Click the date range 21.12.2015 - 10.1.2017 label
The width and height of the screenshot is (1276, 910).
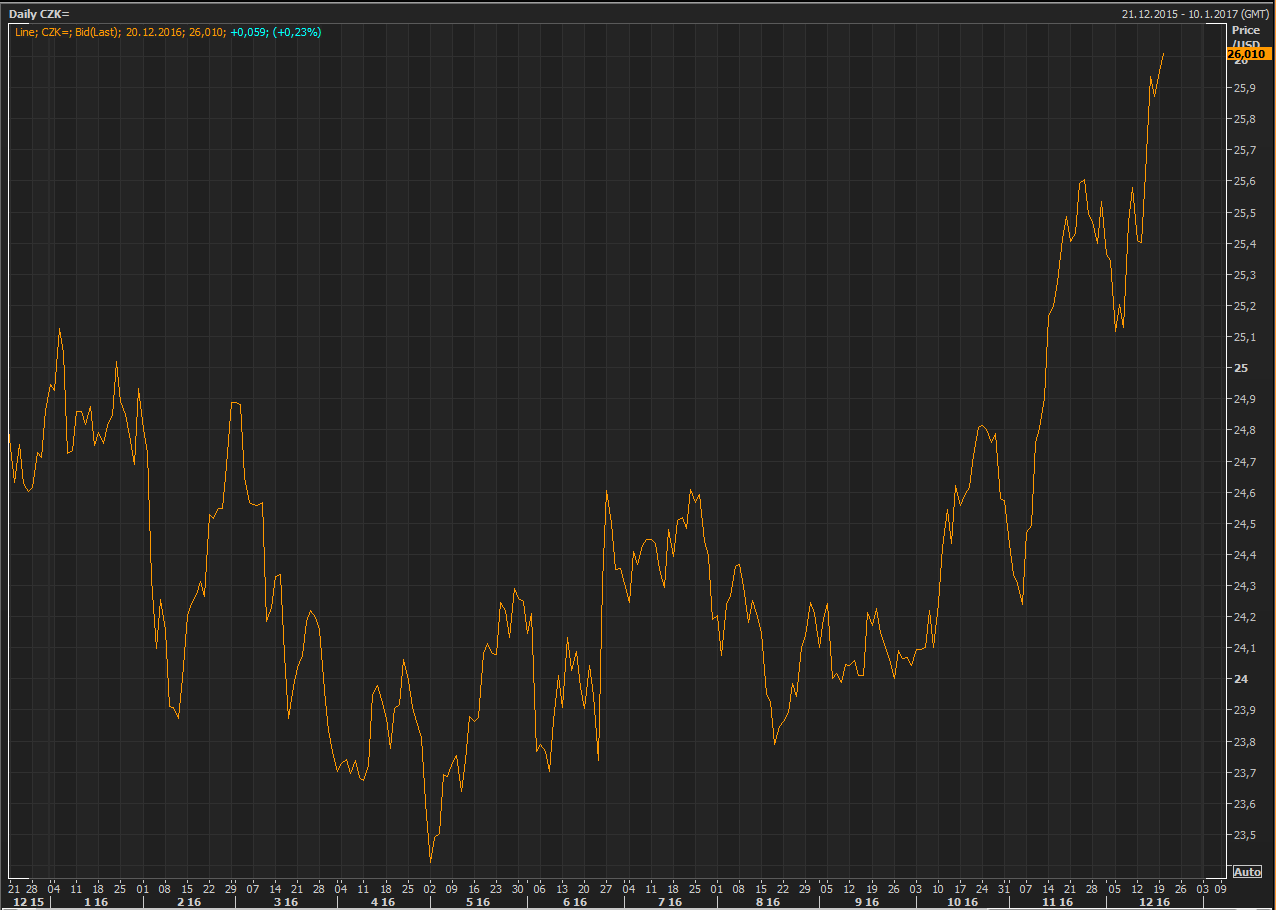click(1182, 14)
